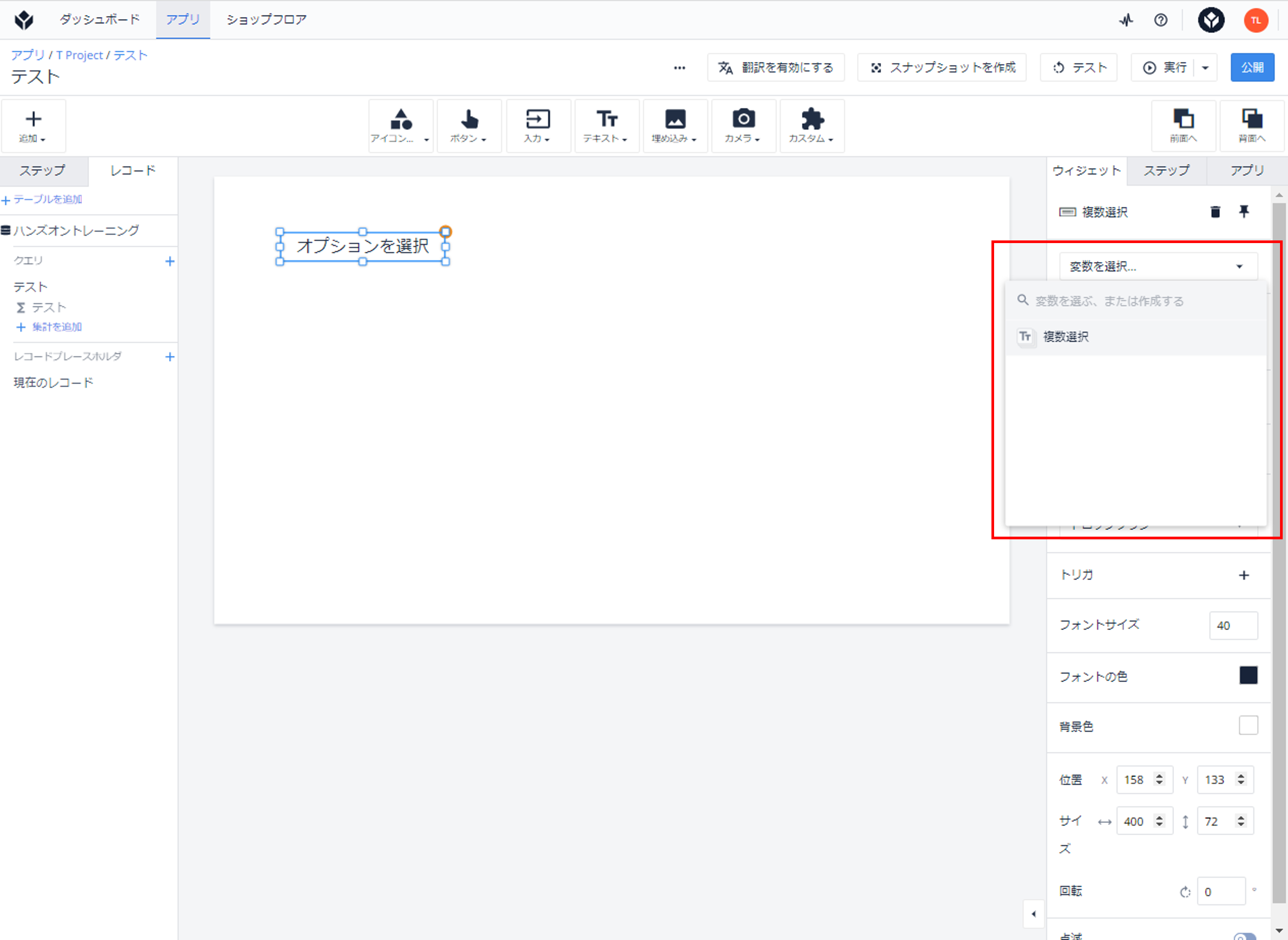1288x940 pixels.
Task: Click the 変数を選ぶ、または作成する search field
Action: coord(1135,301)
